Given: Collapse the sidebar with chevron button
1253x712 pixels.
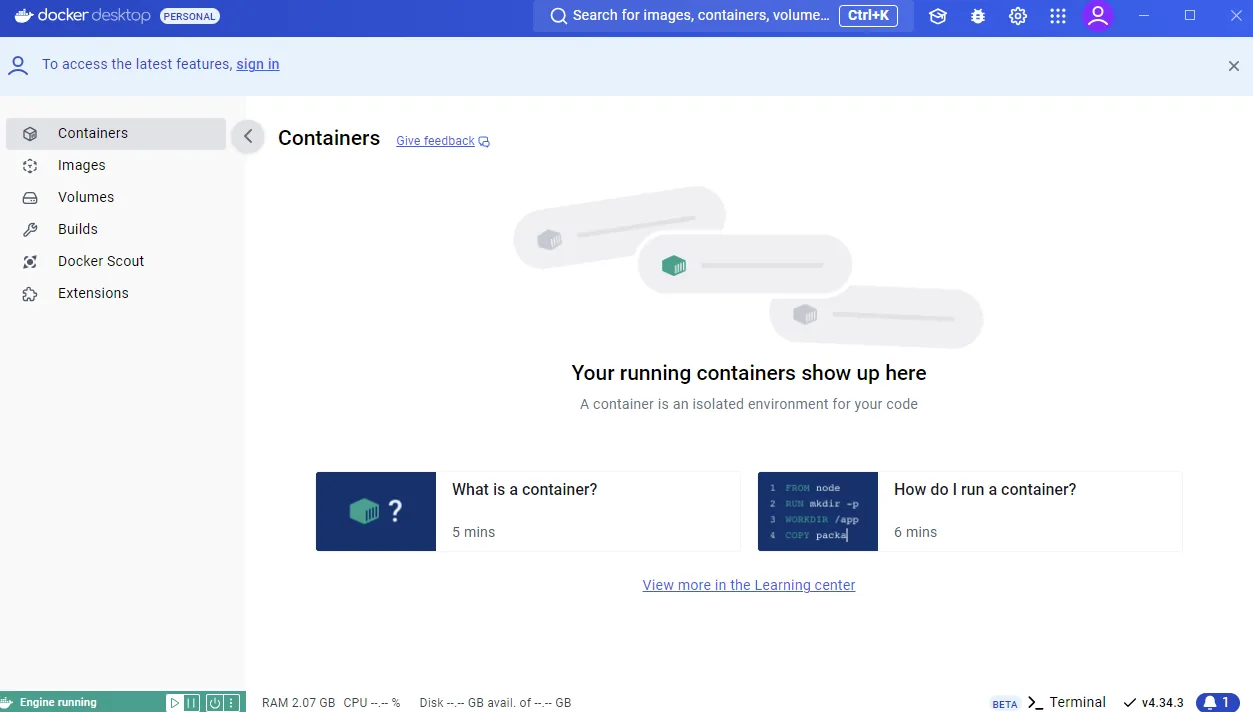Looking at the screenshot, I should point(248,136).
